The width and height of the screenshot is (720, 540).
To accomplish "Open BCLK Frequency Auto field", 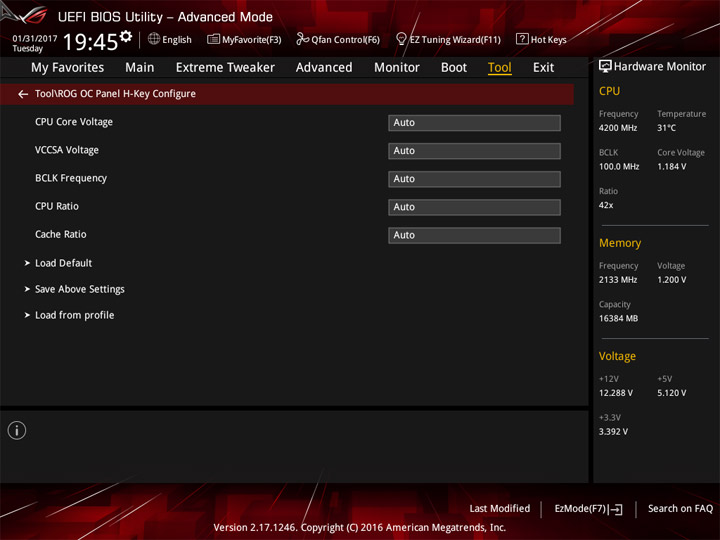I will tap(474, 179).
